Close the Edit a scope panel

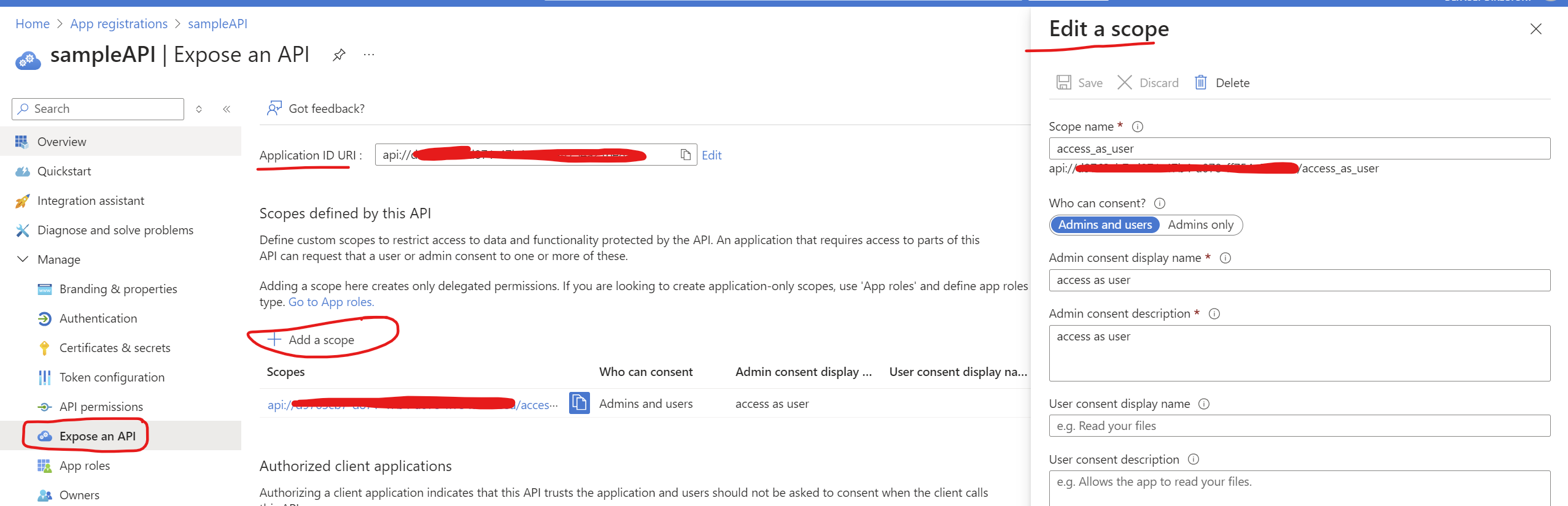pos(1535,29)
